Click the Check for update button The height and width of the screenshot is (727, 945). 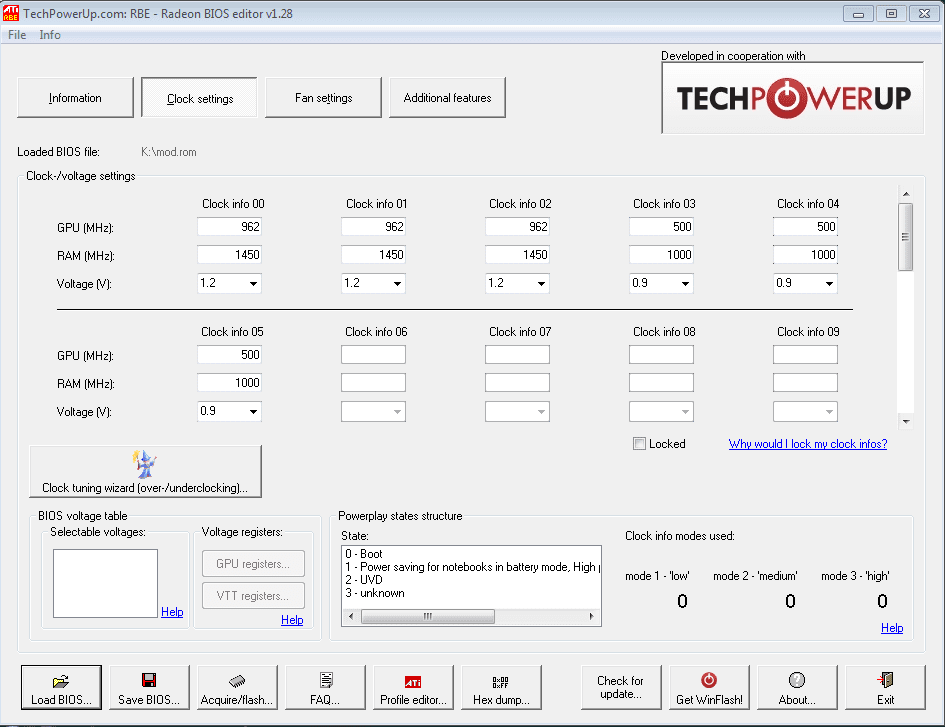621,687
